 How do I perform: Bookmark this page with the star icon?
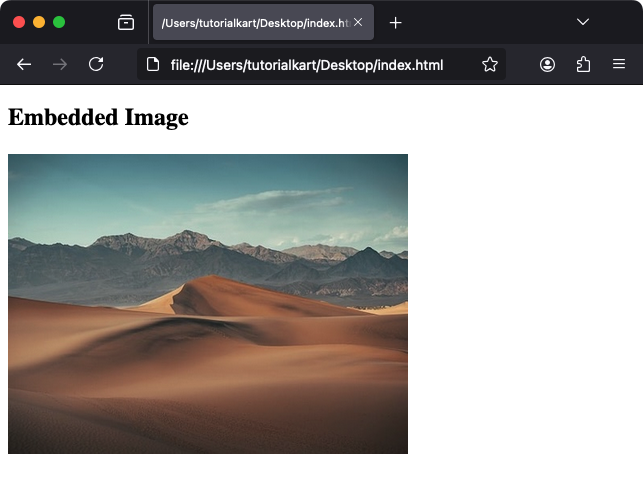point(489,64)
